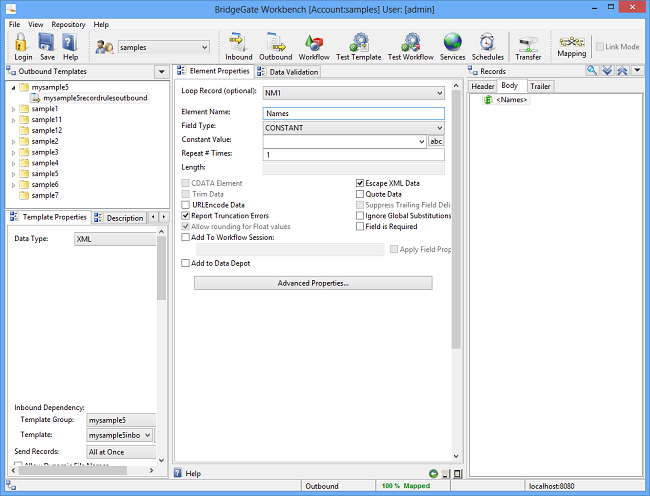Open the Inbound templates toolbar icon

238,42
